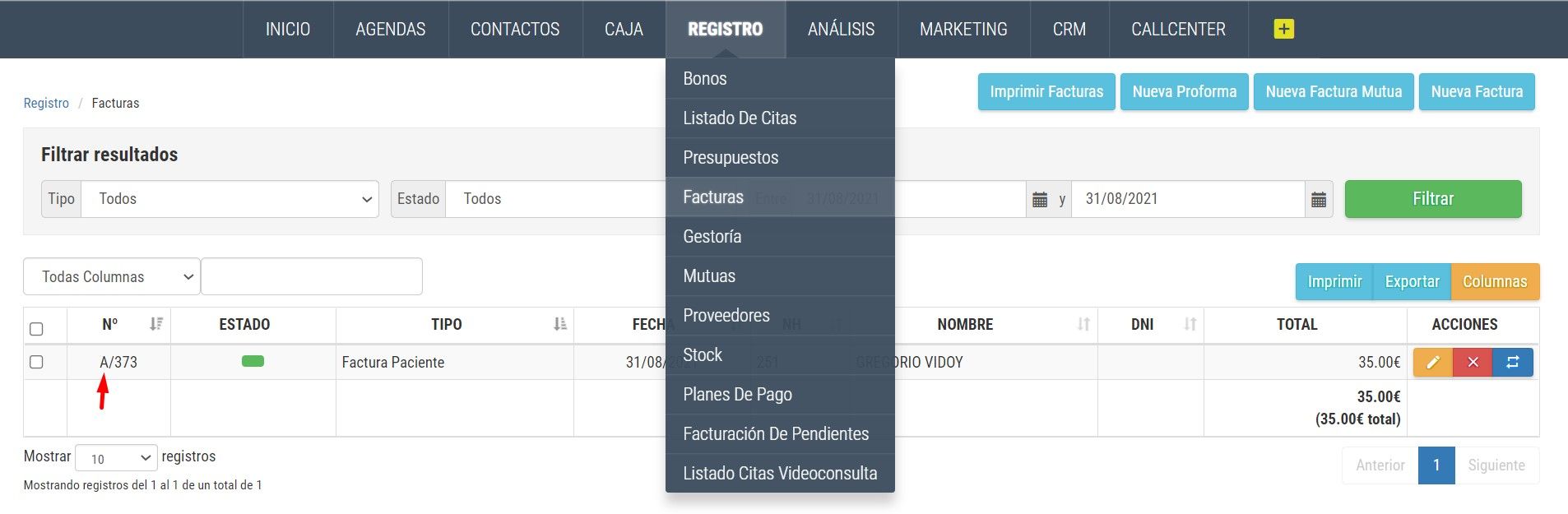
Task: Click the orange pencil edit icon for A/373
Action: tap(1433, 363)
